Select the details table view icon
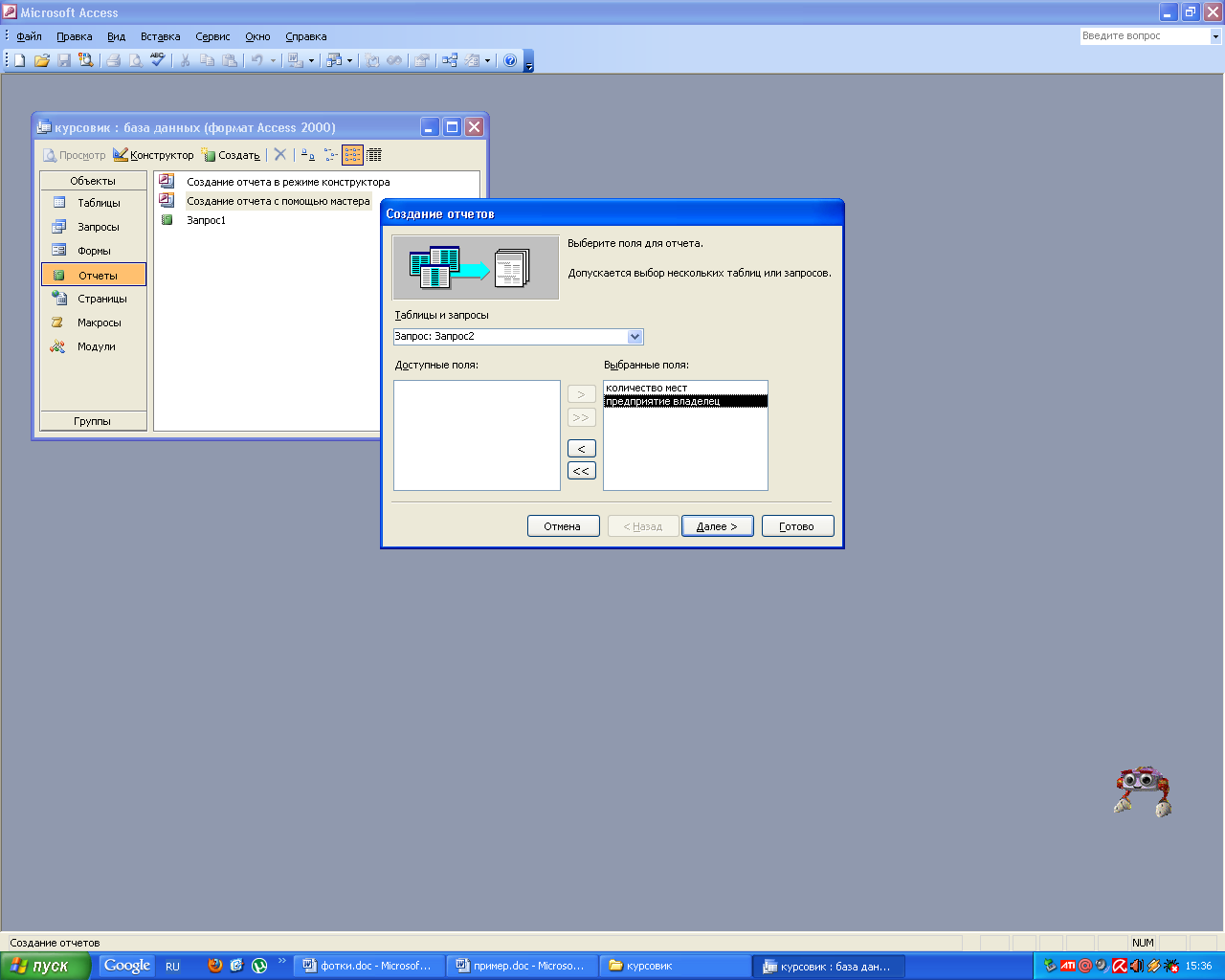 point(374,154)
